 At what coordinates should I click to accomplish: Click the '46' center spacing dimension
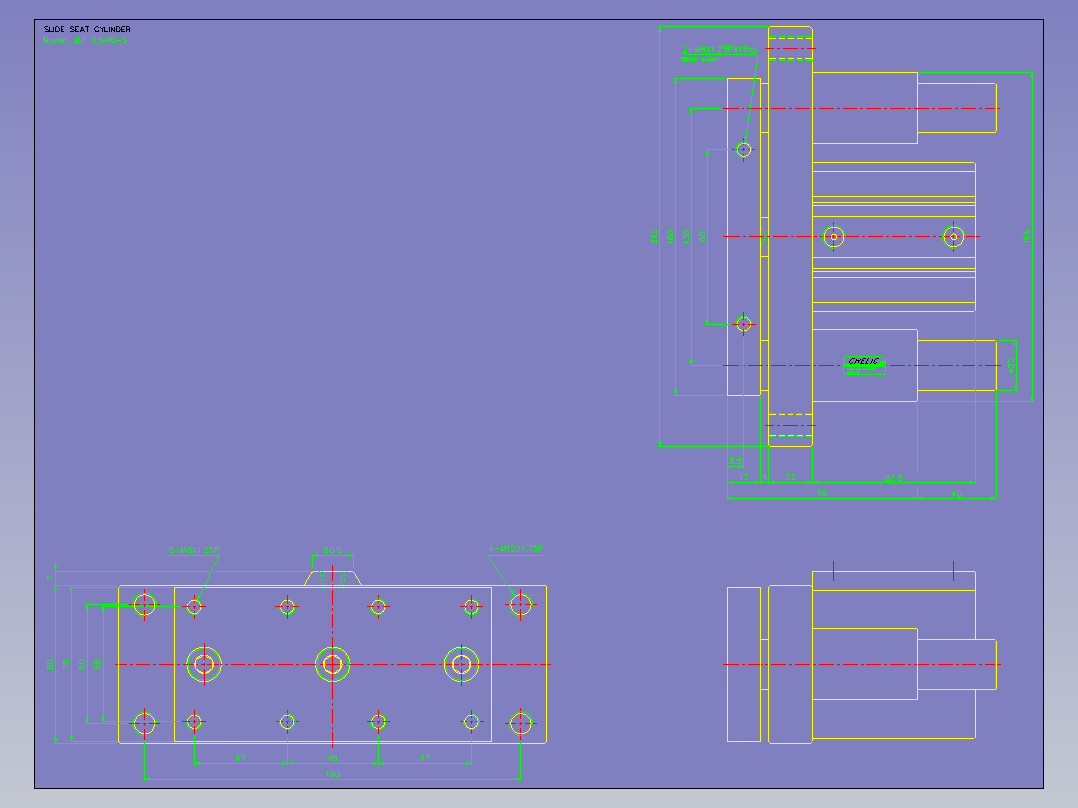pyautogui.click(x=333, y=758)
